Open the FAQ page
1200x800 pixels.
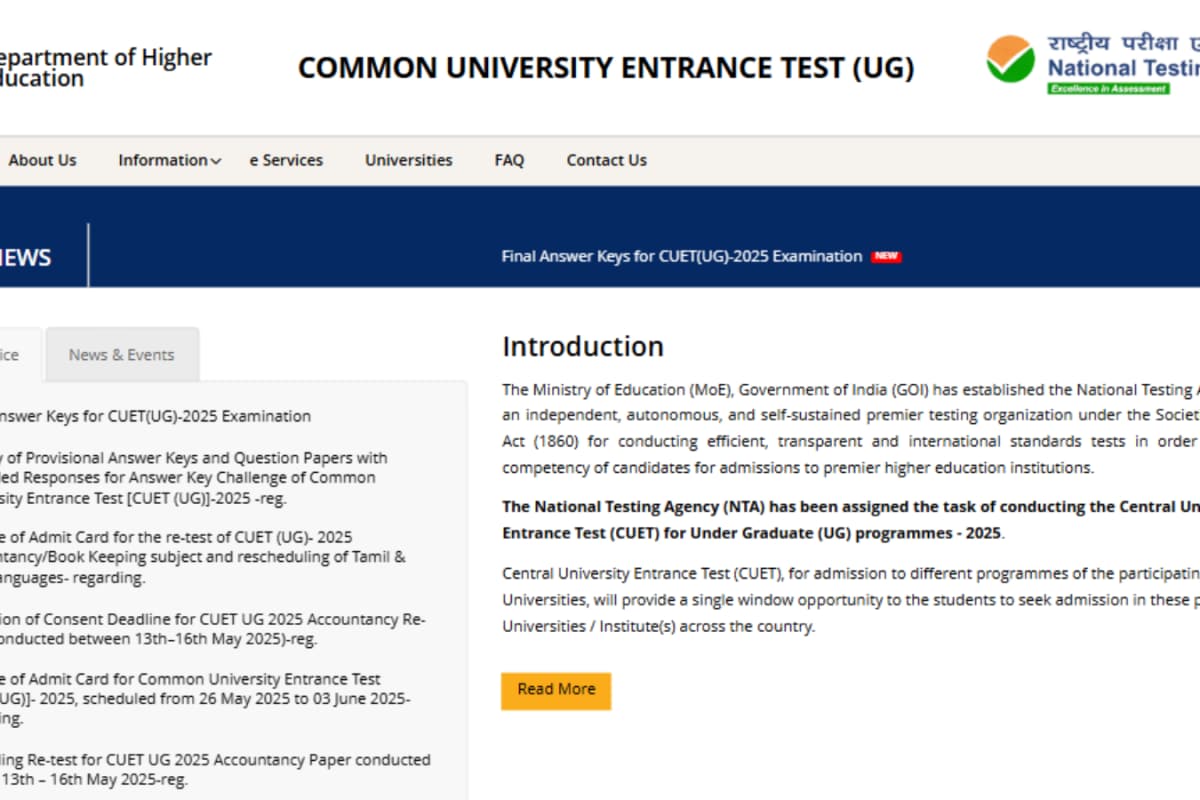(x=509, y=160)
